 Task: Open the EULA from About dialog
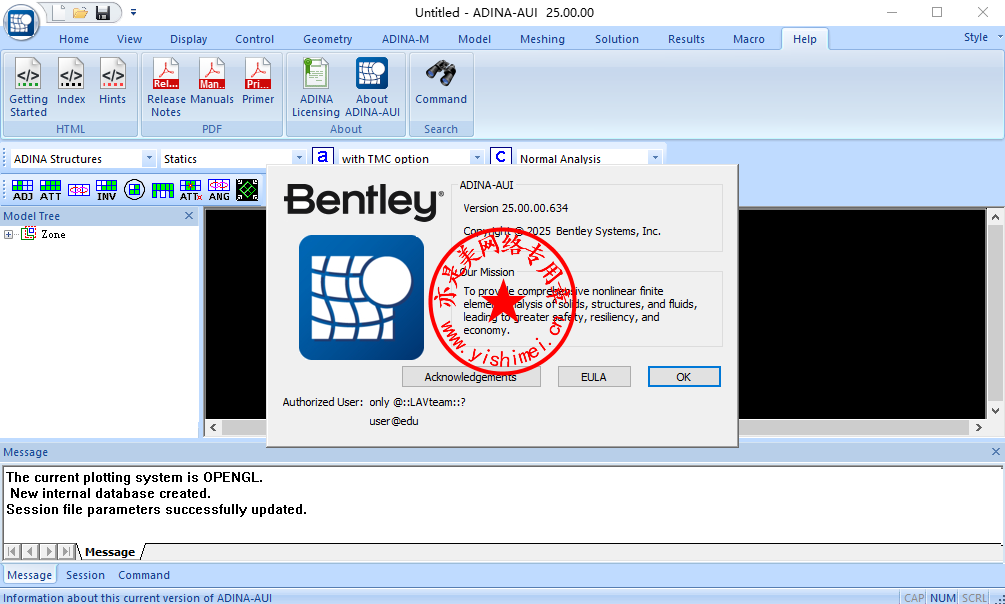[594, 377]
